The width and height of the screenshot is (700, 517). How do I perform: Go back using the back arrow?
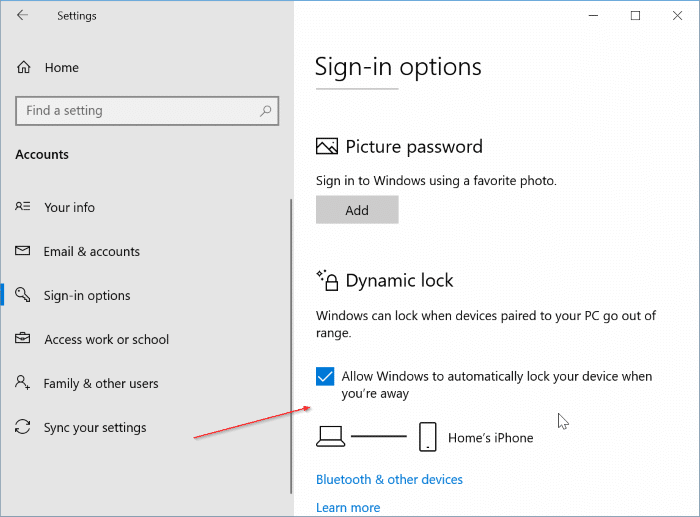(22, 16)
